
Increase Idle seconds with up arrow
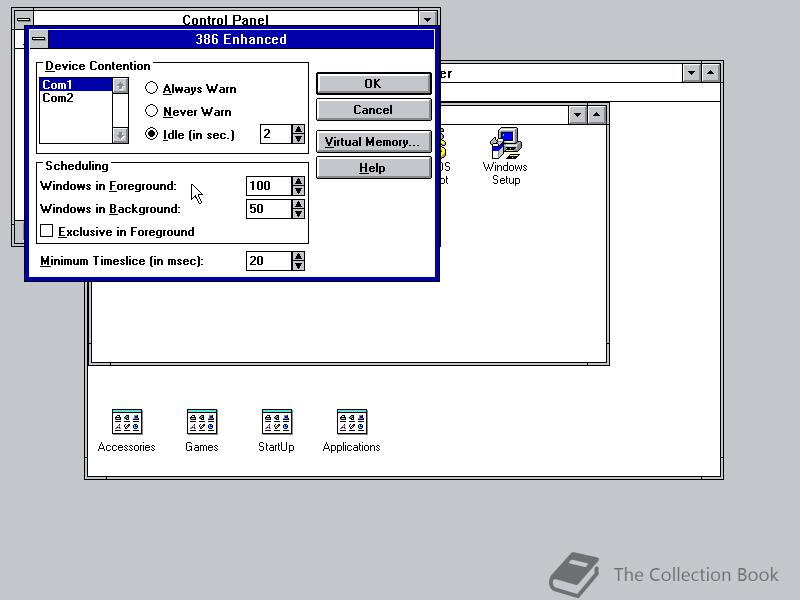[x=298, y=129]
